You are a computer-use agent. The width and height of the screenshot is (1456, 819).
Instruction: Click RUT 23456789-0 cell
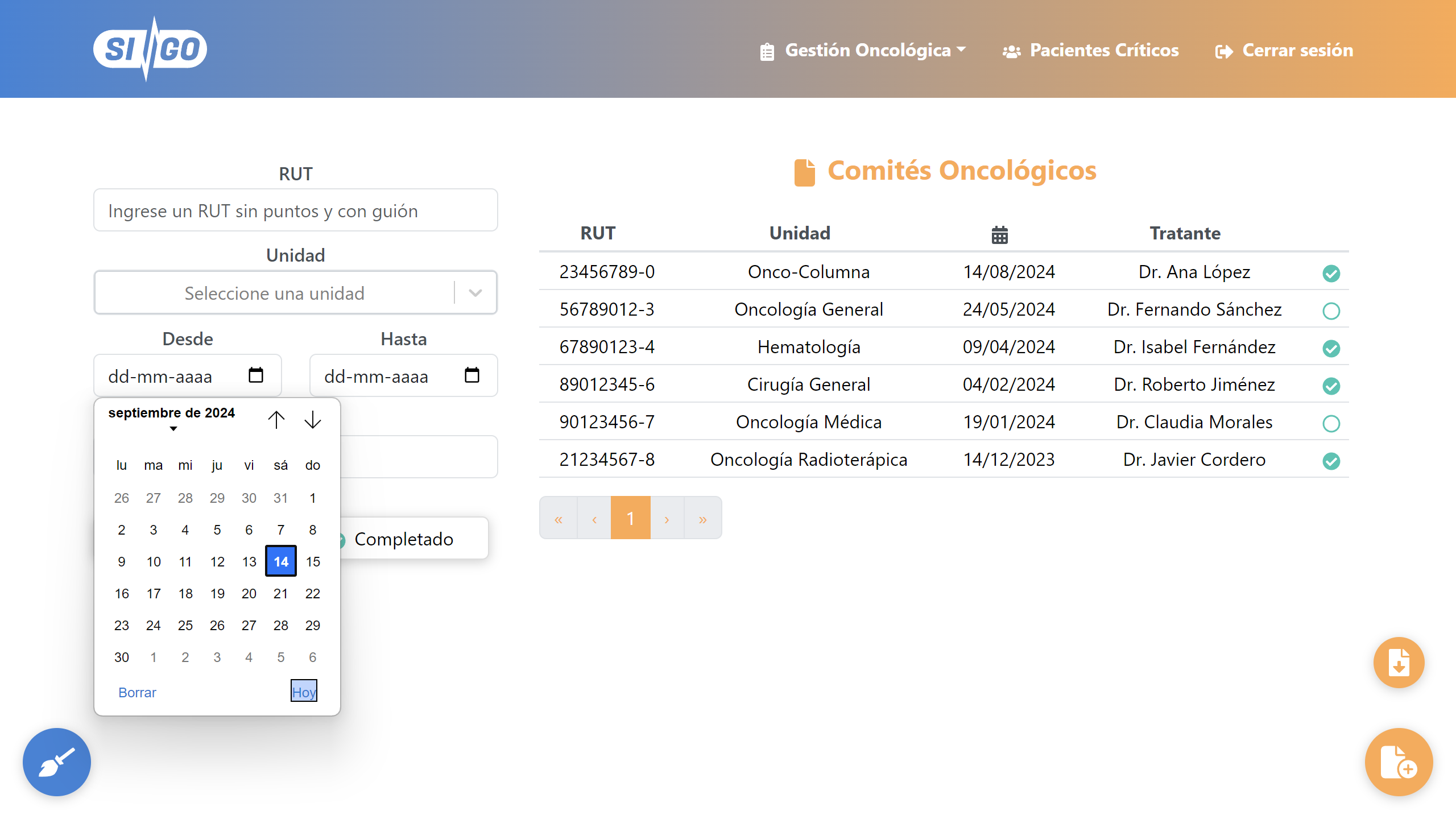point(607,272)
